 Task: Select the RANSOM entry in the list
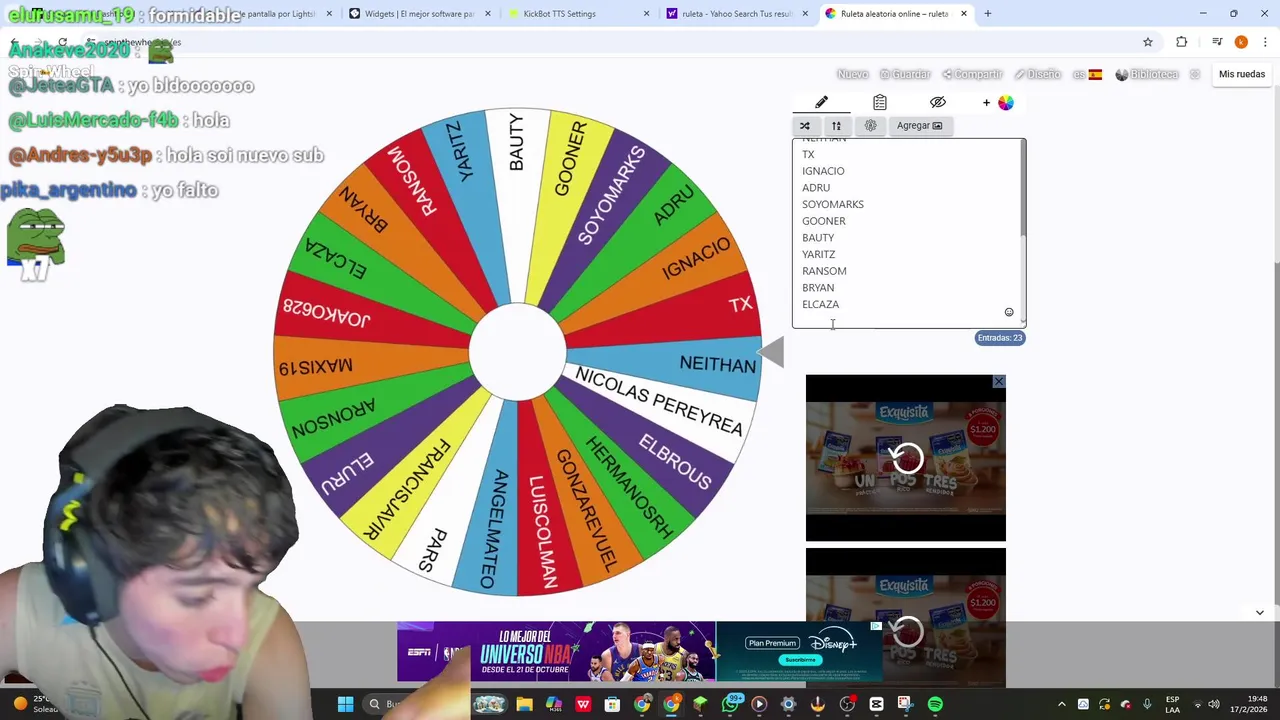click(824, 271)
